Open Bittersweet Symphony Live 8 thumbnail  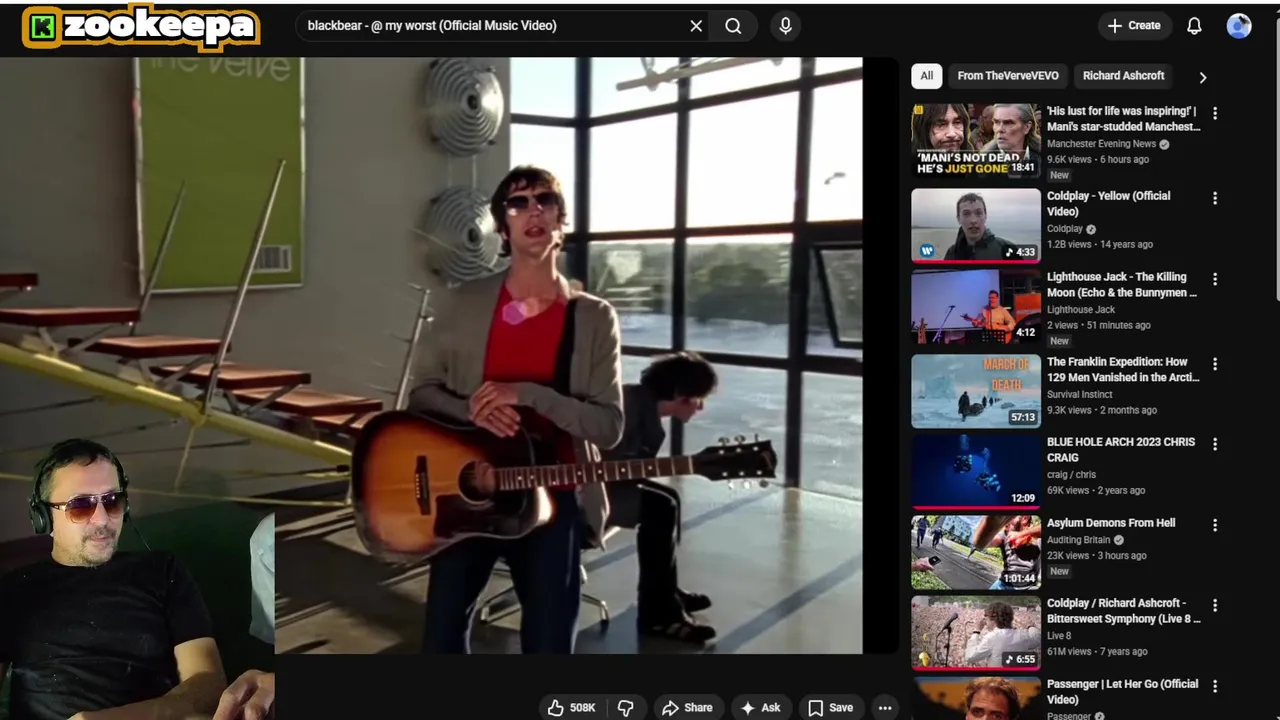[x=976, y=633]
